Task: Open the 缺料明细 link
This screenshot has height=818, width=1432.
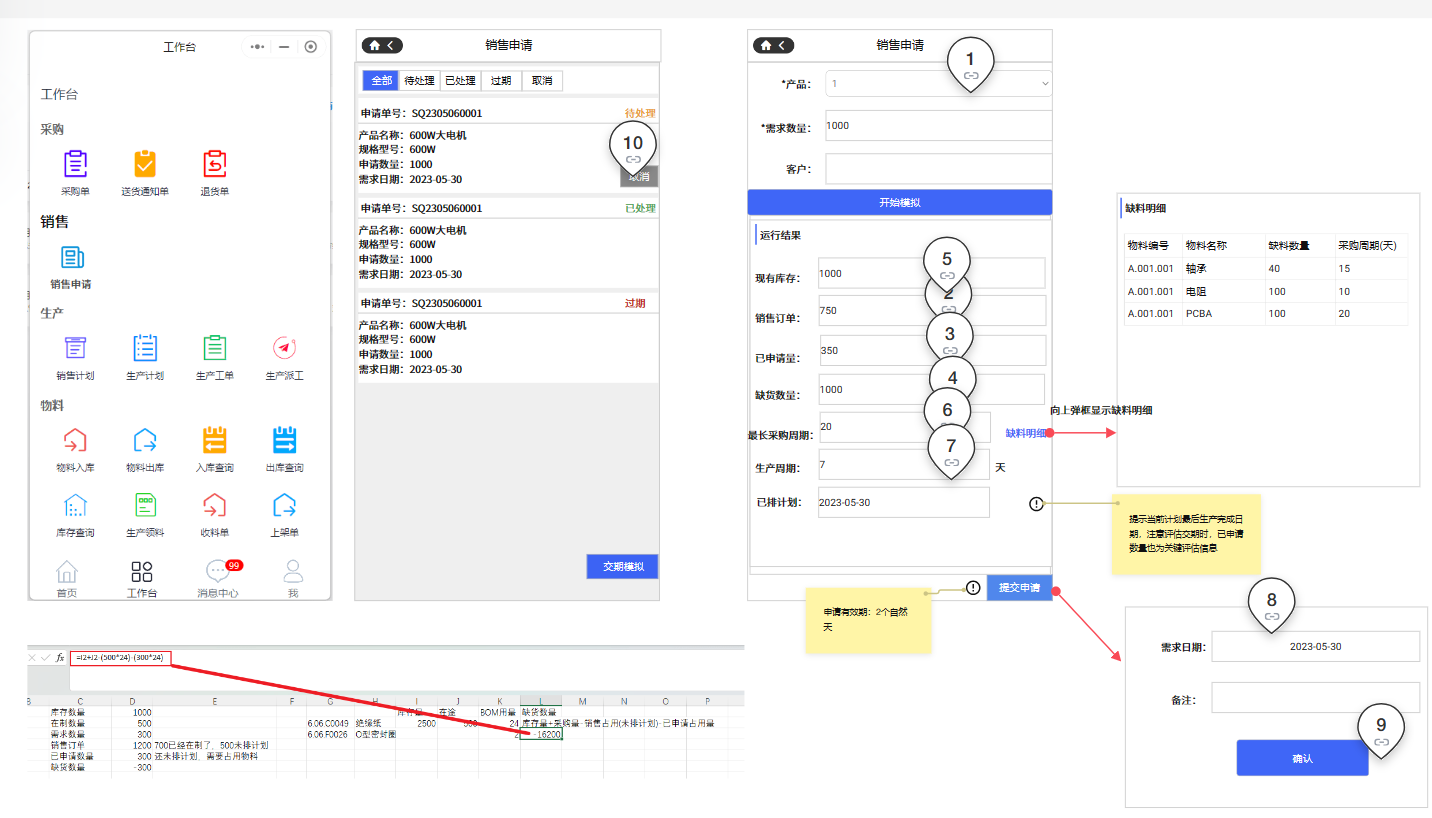Action: tap(1026, 433)
